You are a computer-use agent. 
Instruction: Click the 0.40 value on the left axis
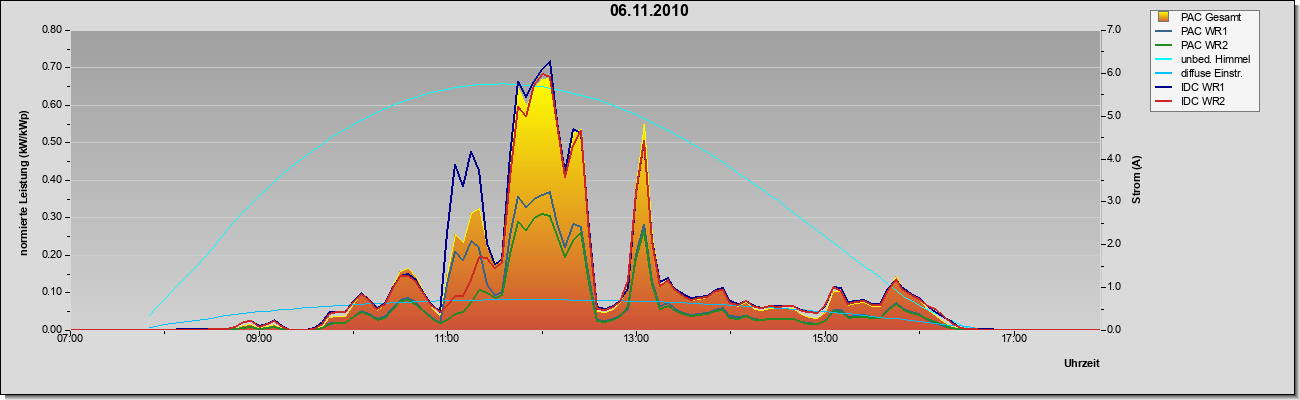(53, 180)
